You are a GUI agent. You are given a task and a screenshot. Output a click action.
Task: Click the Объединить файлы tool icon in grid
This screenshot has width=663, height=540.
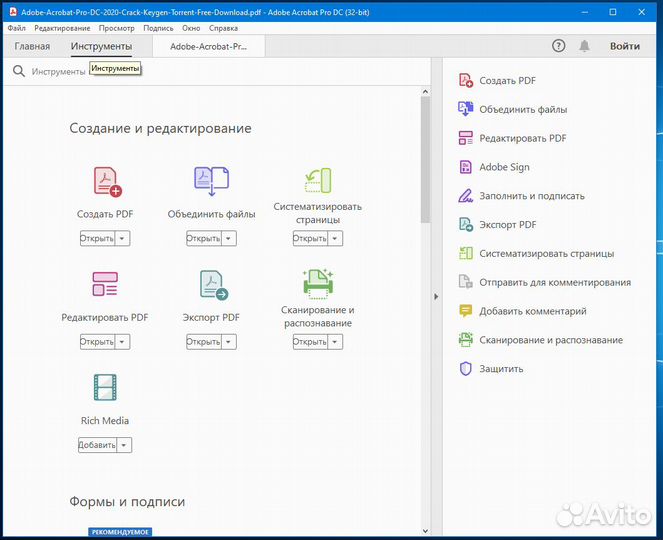[x=211, y=181]
